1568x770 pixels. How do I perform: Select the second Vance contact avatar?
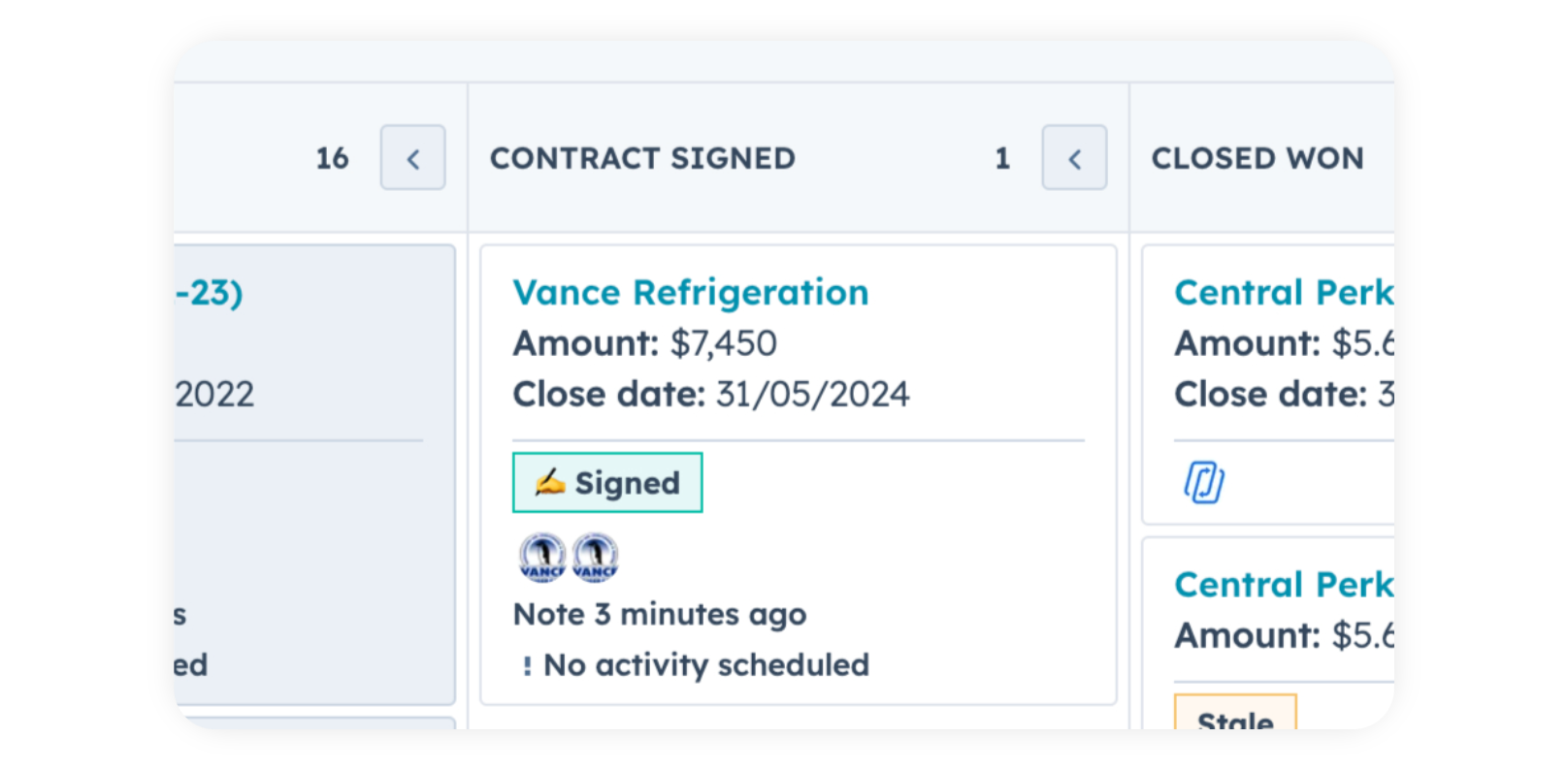click(595, 558)
